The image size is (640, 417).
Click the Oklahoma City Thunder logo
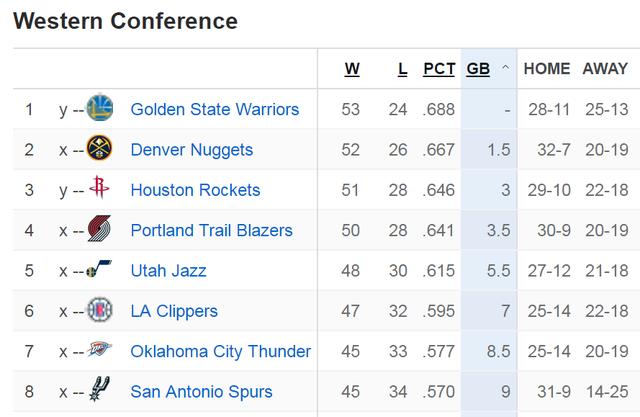(99, 349)
